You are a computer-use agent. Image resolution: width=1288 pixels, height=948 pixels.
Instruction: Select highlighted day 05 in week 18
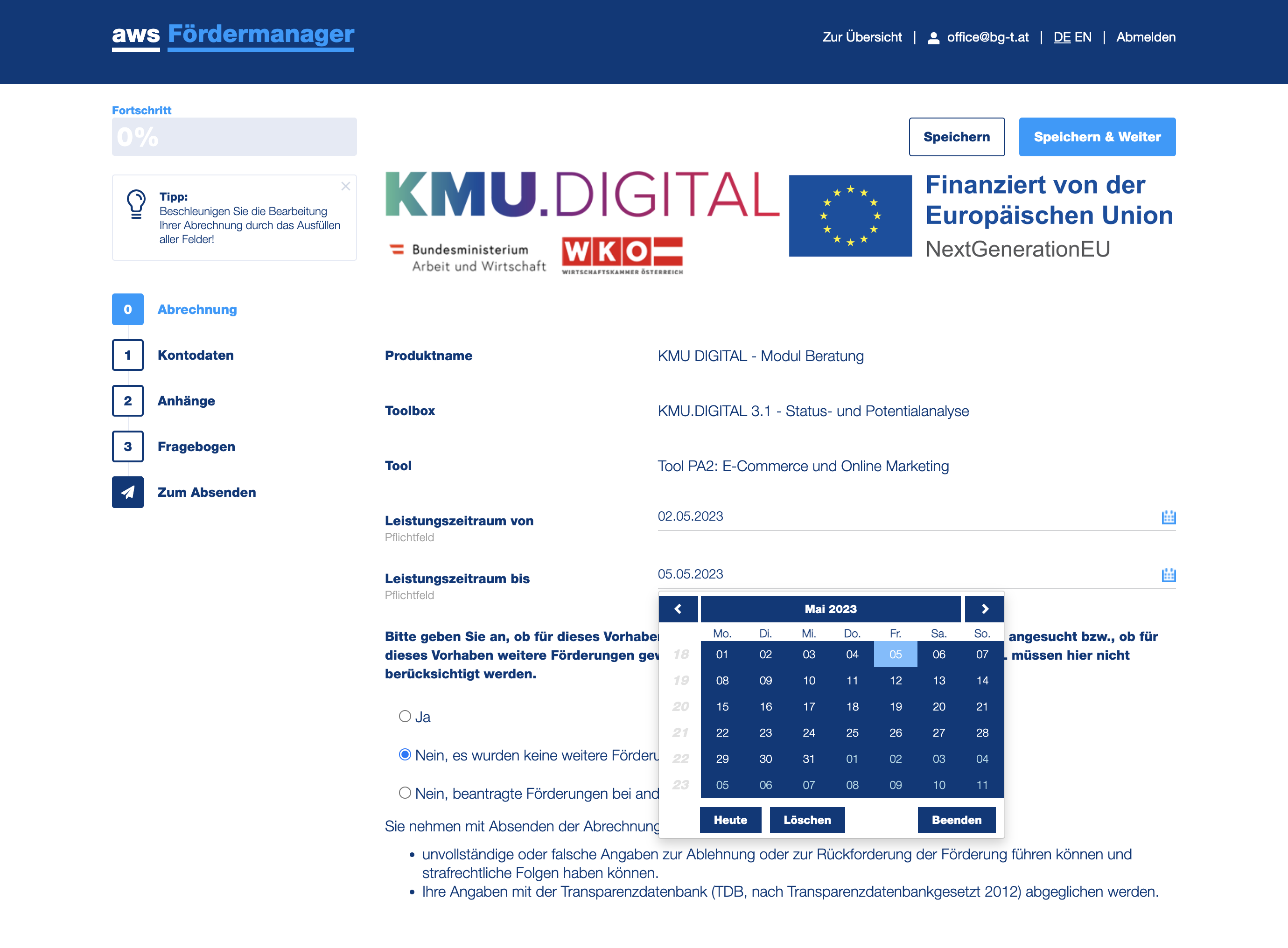[x=896, y=654]
